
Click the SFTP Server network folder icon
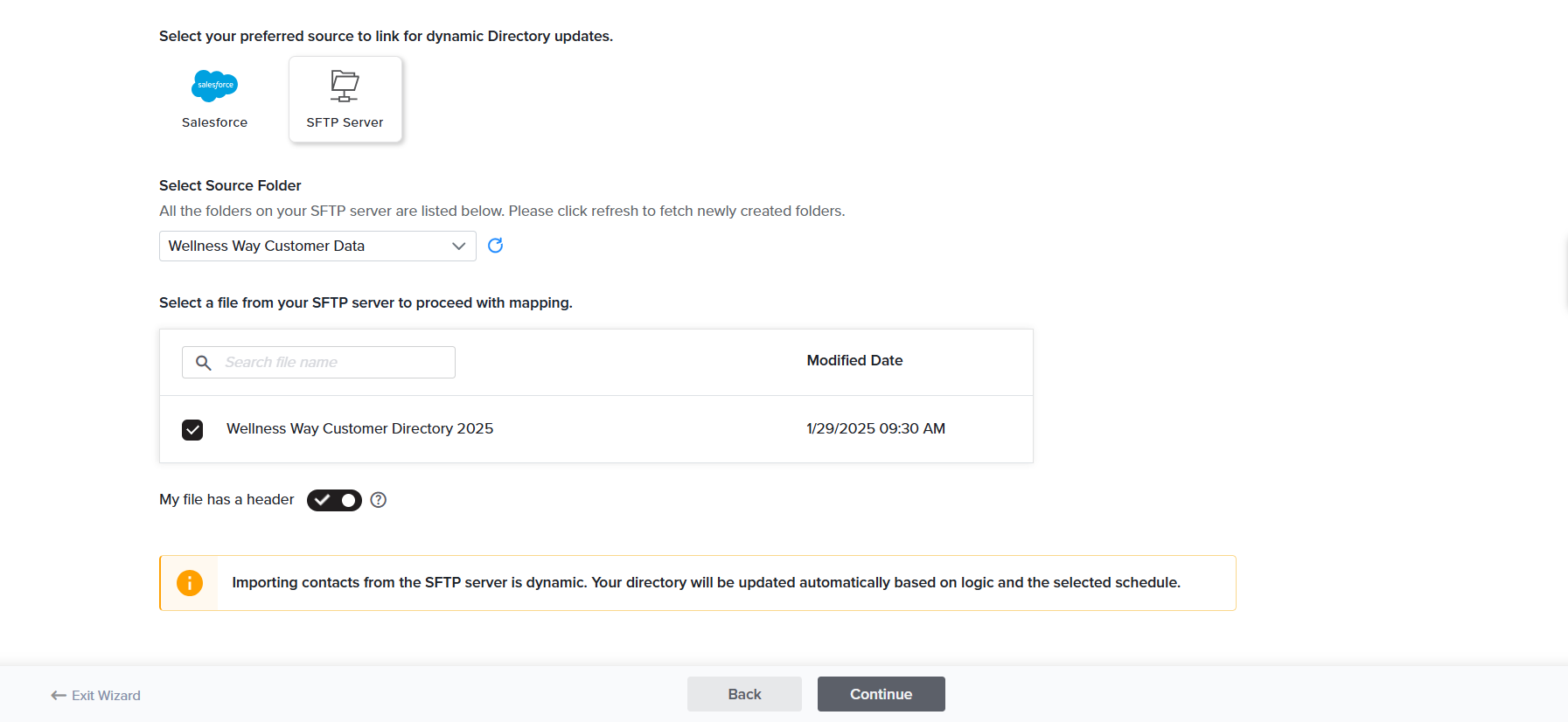tap(345, 86)
